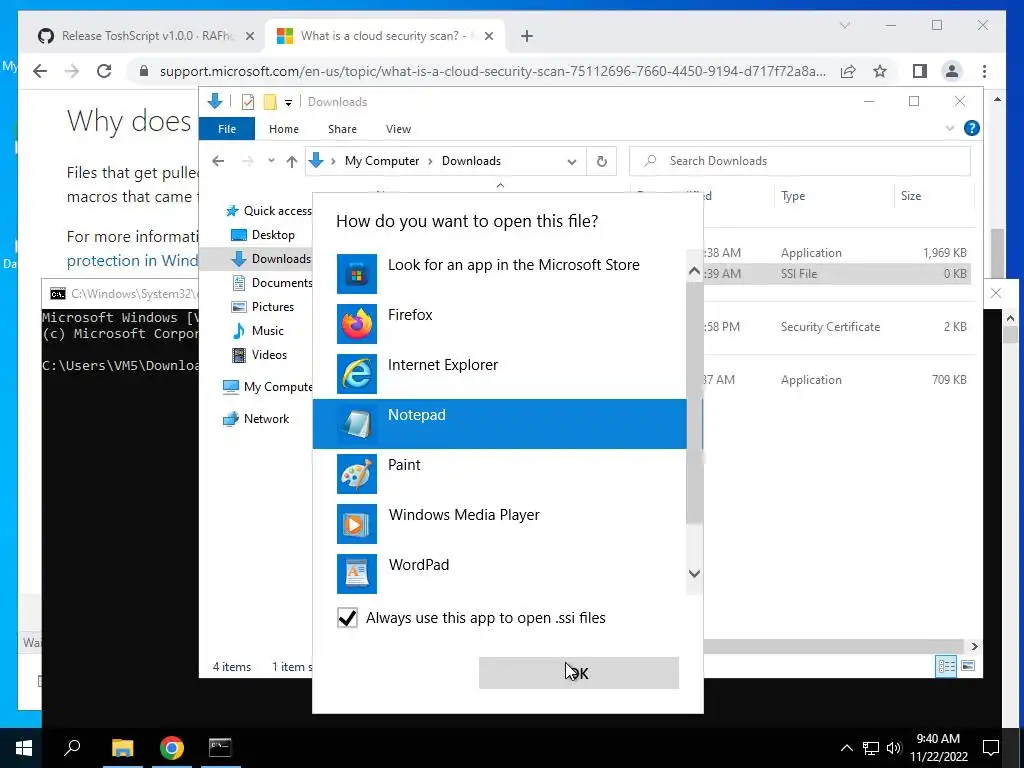Refresh the Downloads folder view
1024x768 pixels.
[x=601, y=161]
